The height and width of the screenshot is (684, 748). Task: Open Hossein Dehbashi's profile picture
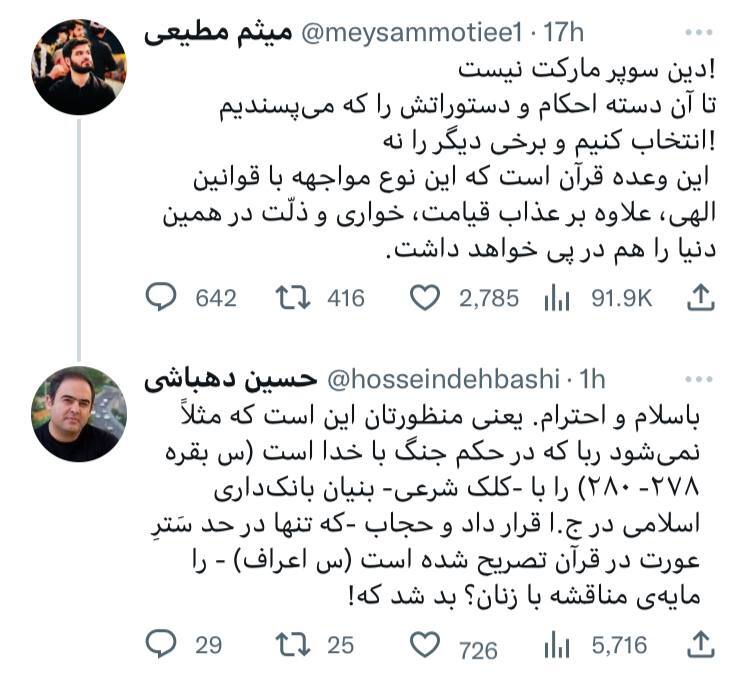(x=80, y=414)
